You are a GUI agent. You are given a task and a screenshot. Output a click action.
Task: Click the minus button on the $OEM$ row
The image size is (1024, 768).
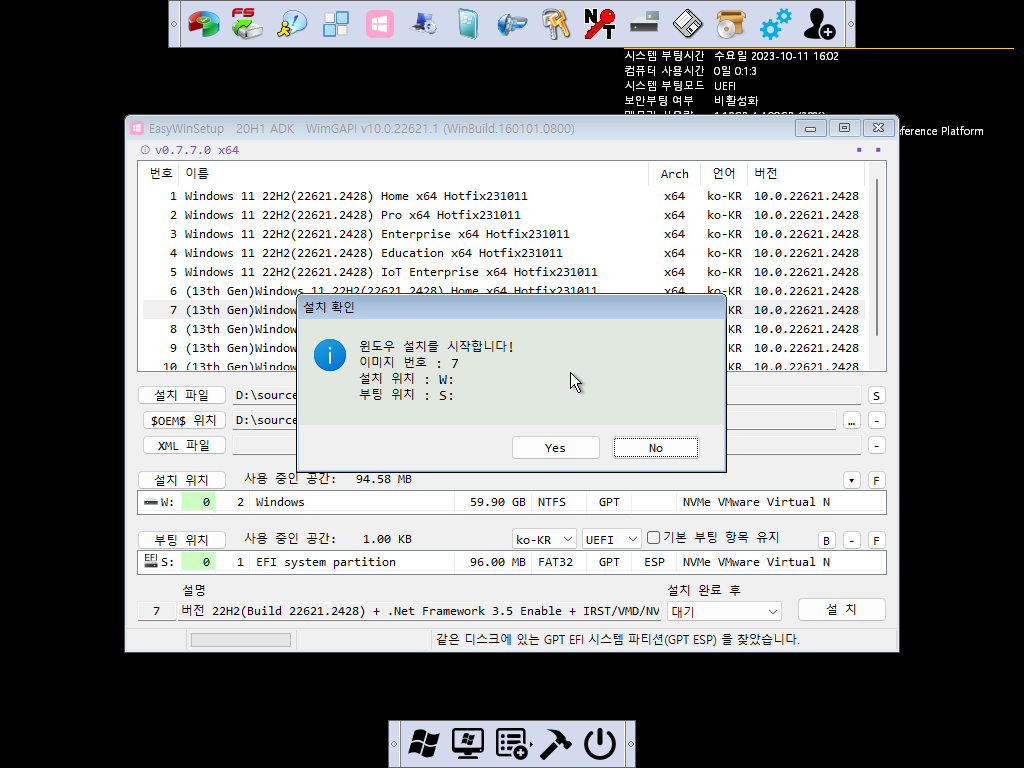pyautogui.click(x=876, y=421)
